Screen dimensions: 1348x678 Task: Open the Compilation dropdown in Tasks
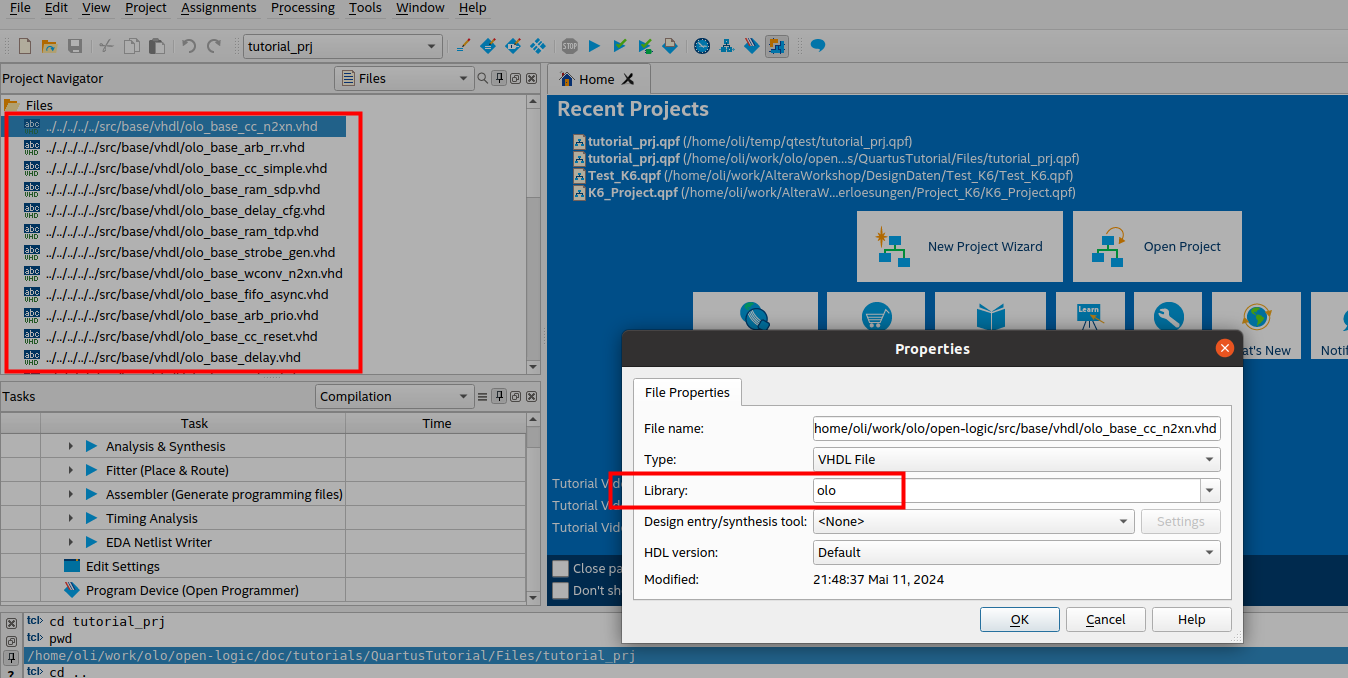(394, 396)
